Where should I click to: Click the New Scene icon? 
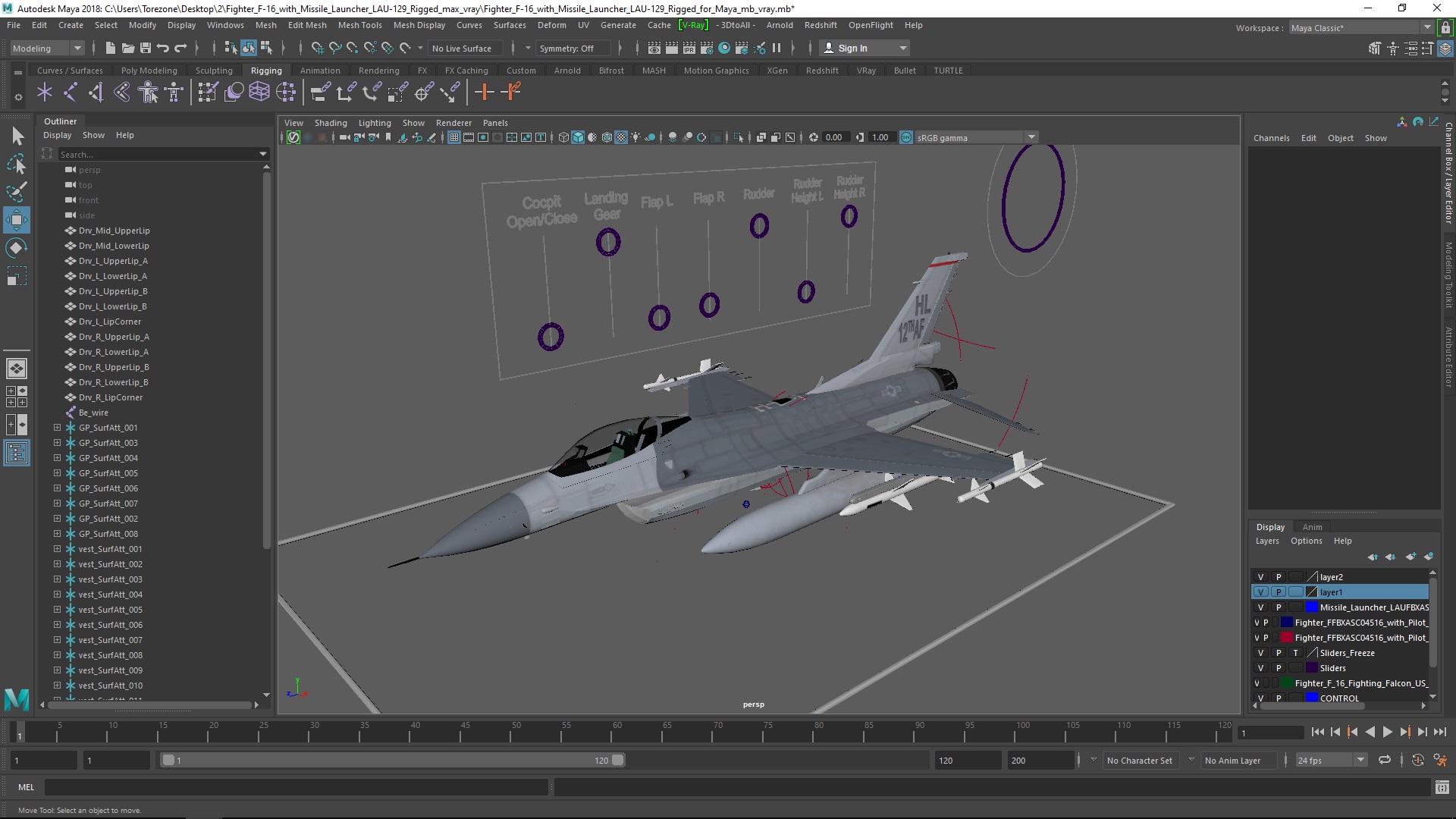pyautogui.click(x=110, y=48)
